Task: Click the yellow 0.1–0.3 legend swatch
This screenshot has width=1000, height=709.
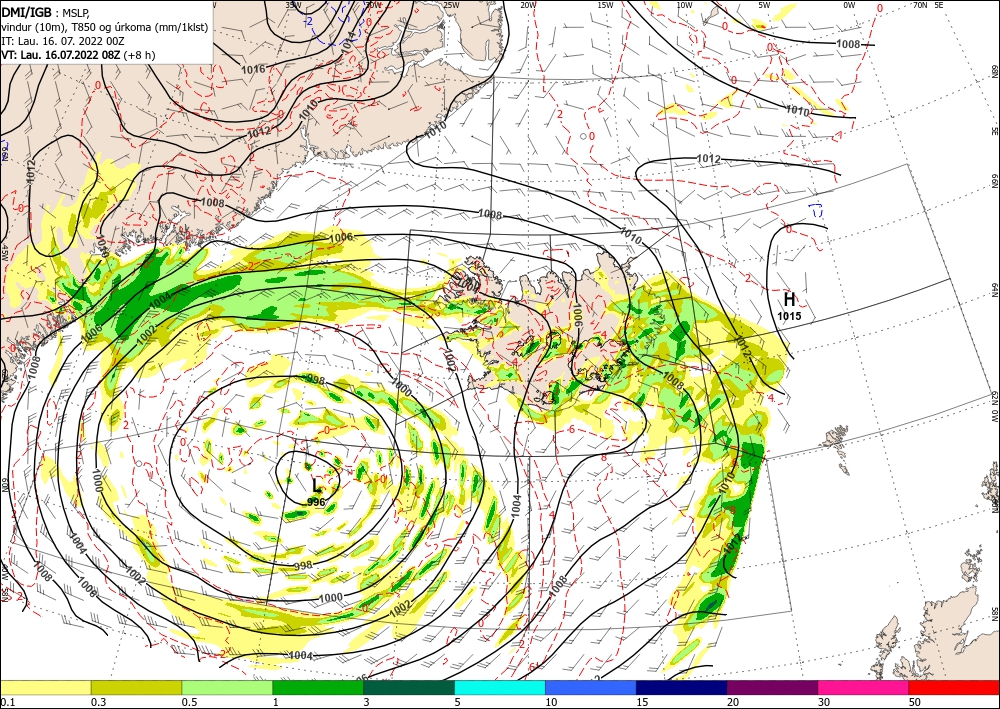Action: click(x=45, y=687)
